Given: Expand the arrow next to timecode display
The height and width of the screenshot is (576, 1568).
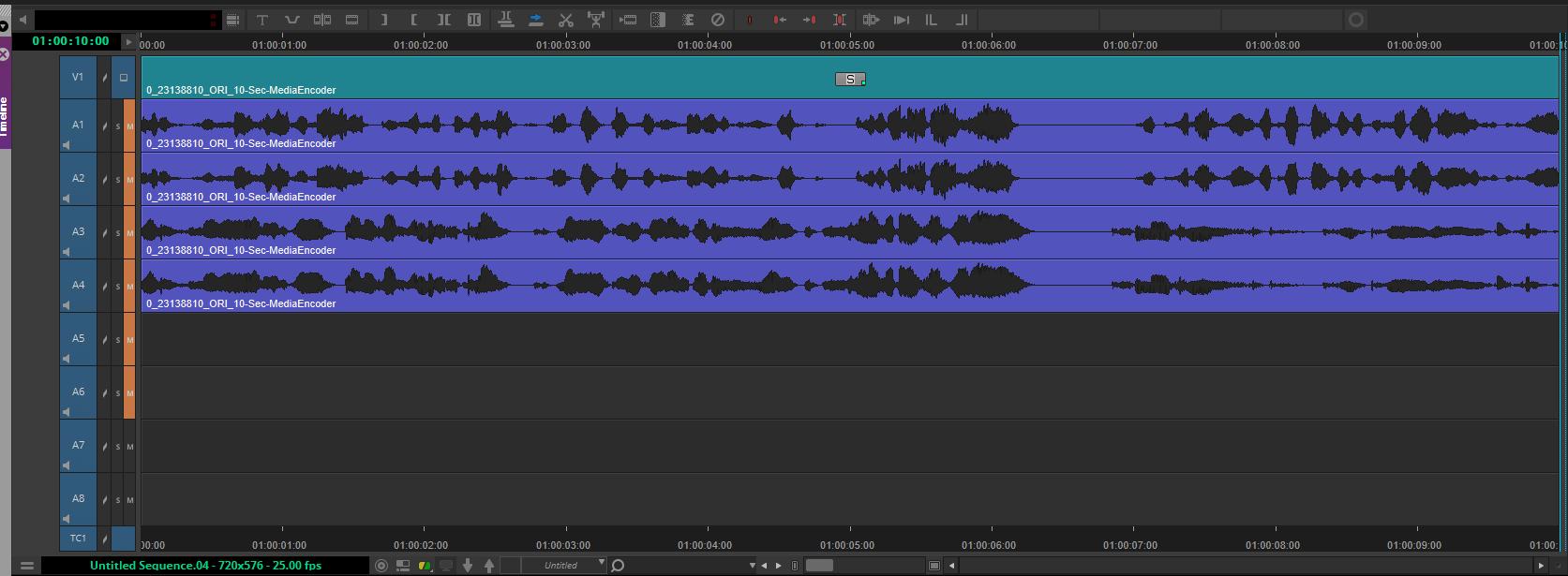Looking at the screenshot, I should pyautogui.click(x=129, y=42).
